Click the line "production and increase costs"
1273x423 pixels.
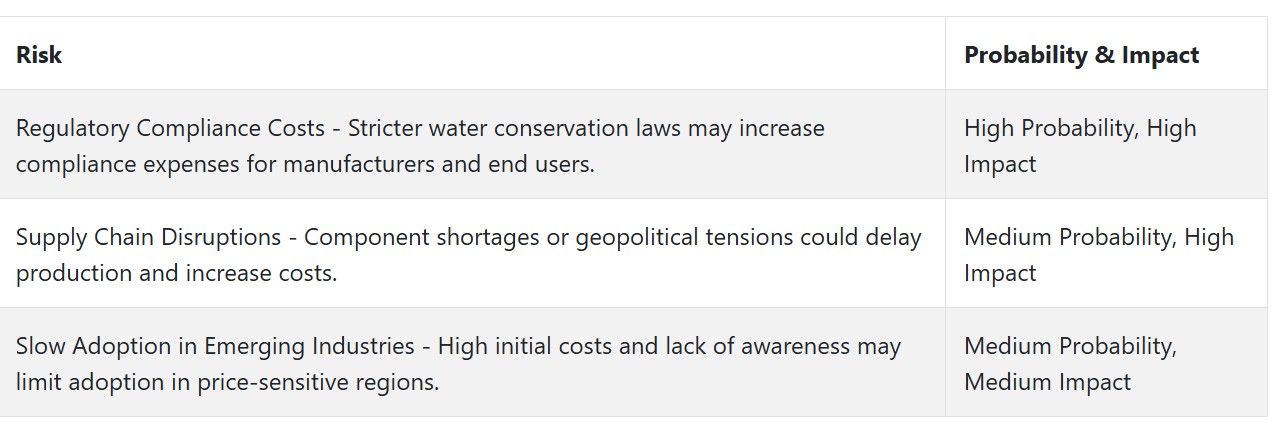tap(176, 273)
